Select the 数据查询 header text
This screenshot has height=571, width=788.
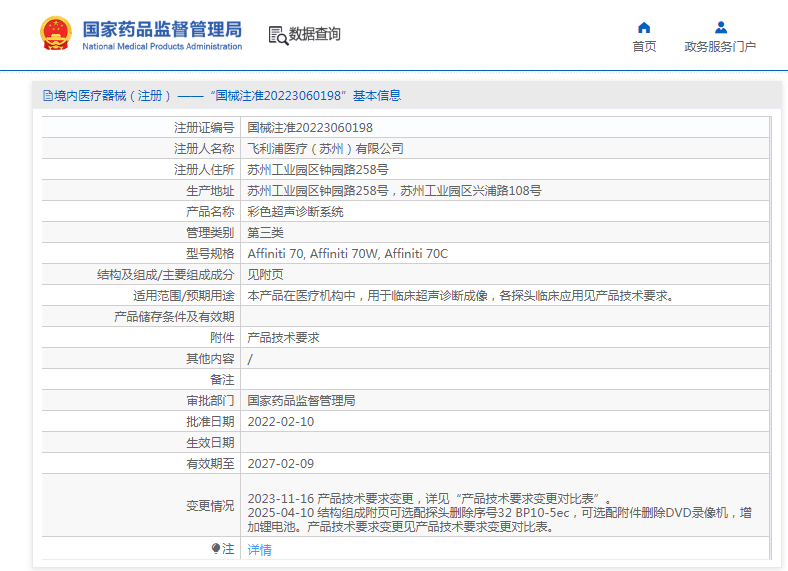[x=315, y=35]
